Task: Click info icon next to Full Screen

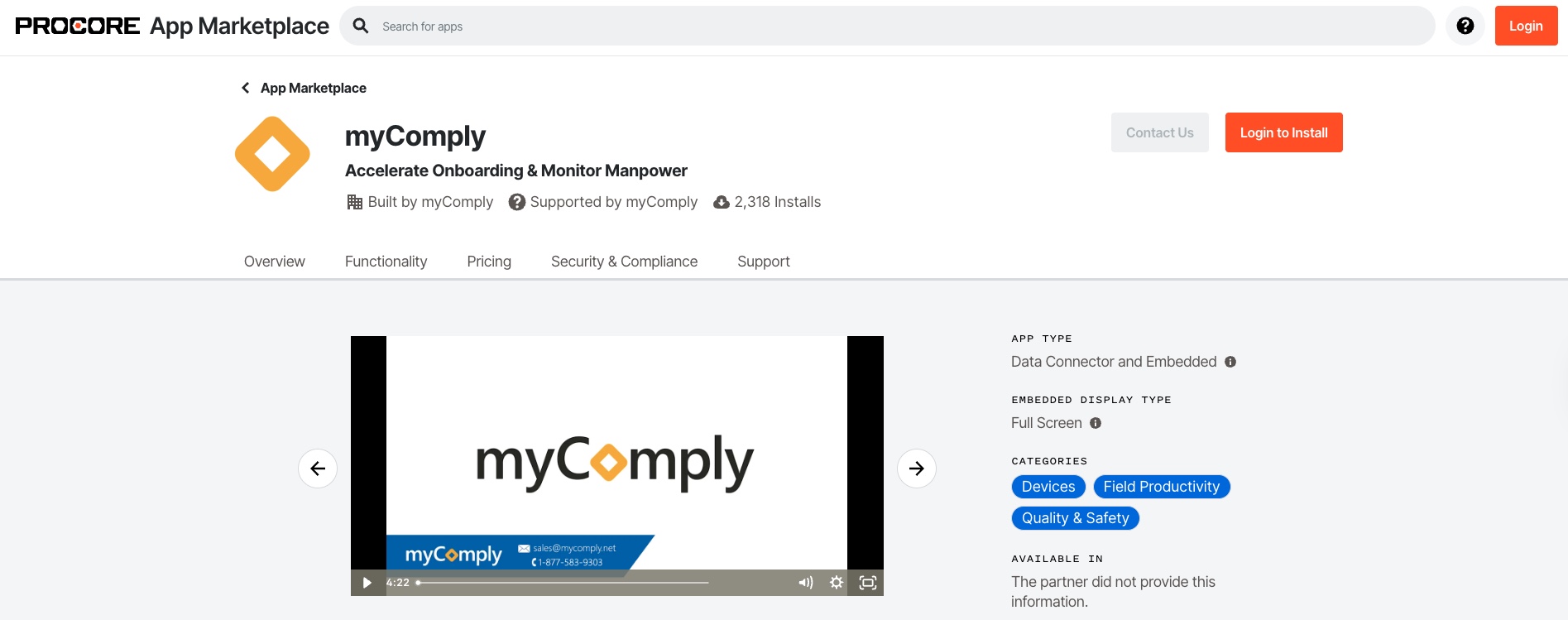Action: 1096,423
